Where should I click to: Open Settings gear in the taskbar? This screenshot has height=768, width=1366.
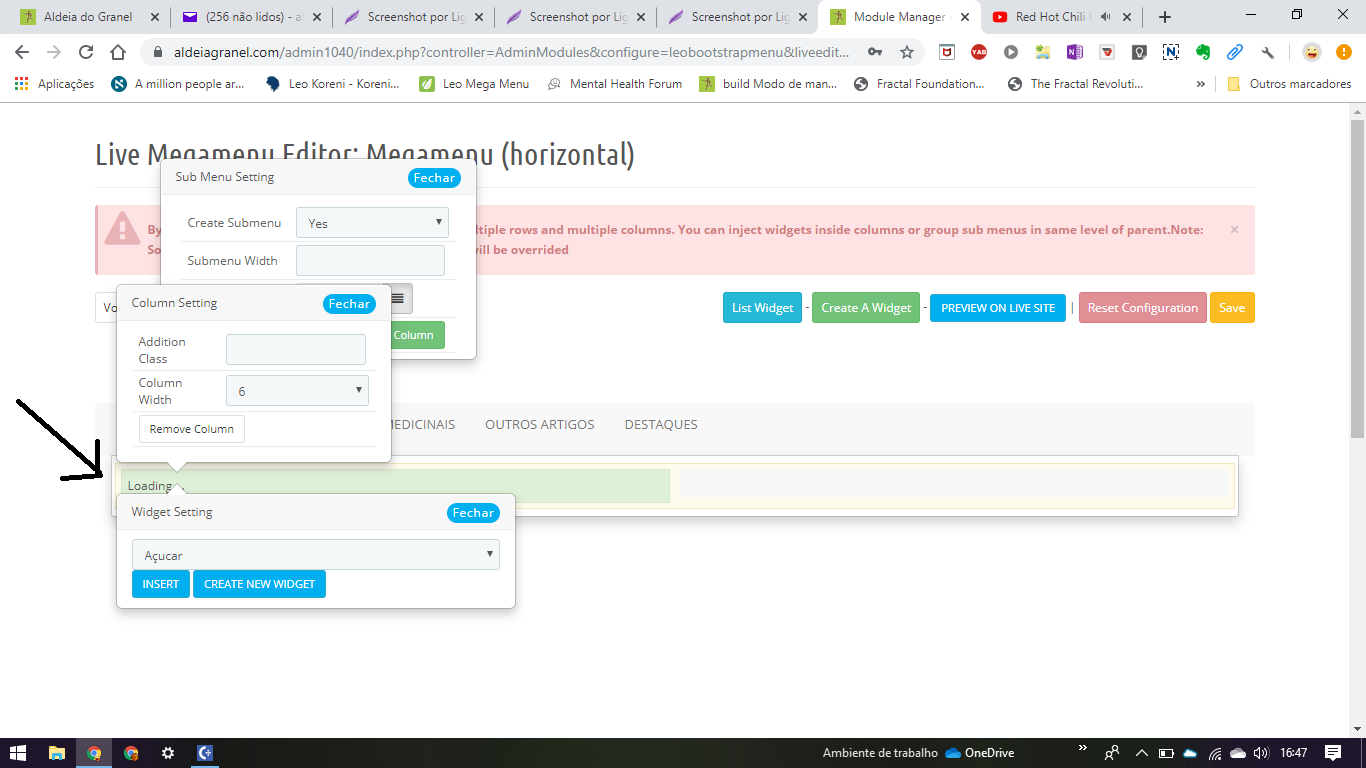pos(168,753)
